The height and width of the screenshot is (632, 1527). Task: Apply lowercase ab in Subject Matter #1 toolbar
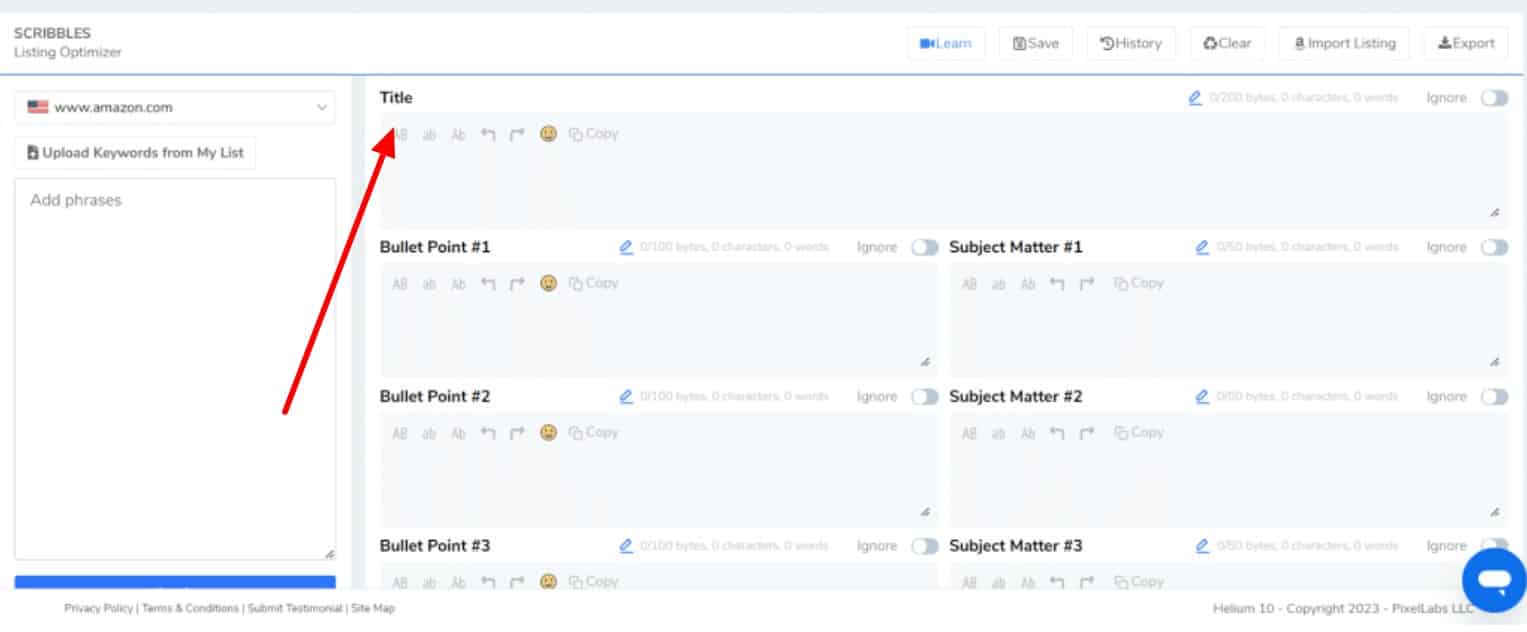(x=998, y=284)
